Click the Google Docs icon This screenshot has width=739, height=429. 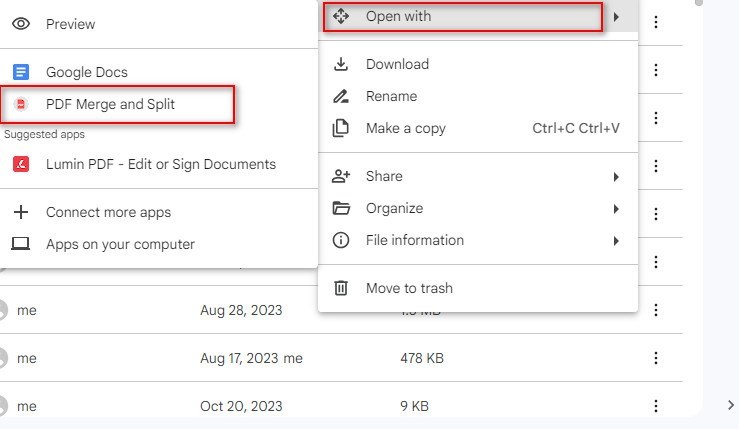[21, 72]
